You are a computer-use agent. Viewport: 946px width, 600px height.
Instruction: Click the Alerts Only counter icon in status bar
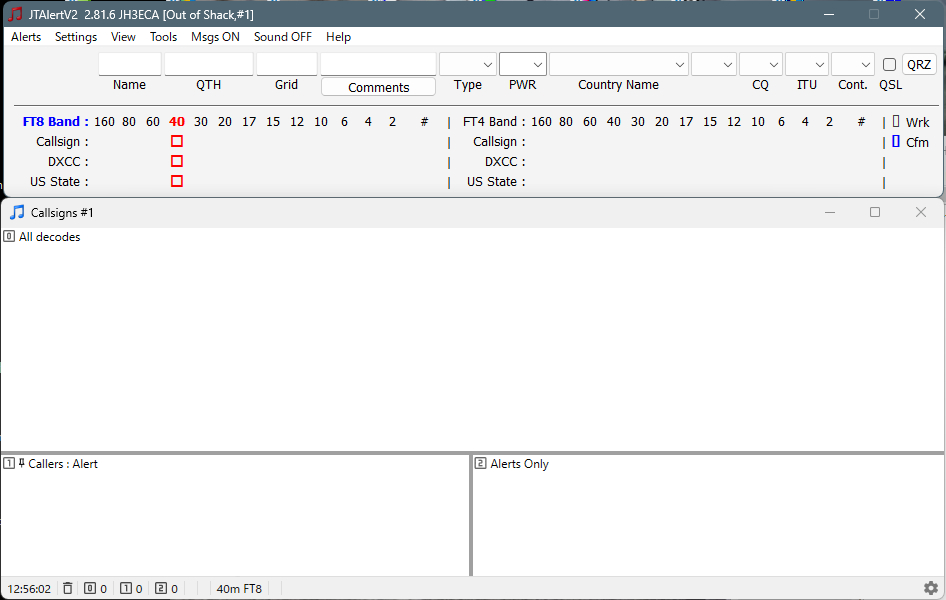pyautogui.click(x=161, y=589)
